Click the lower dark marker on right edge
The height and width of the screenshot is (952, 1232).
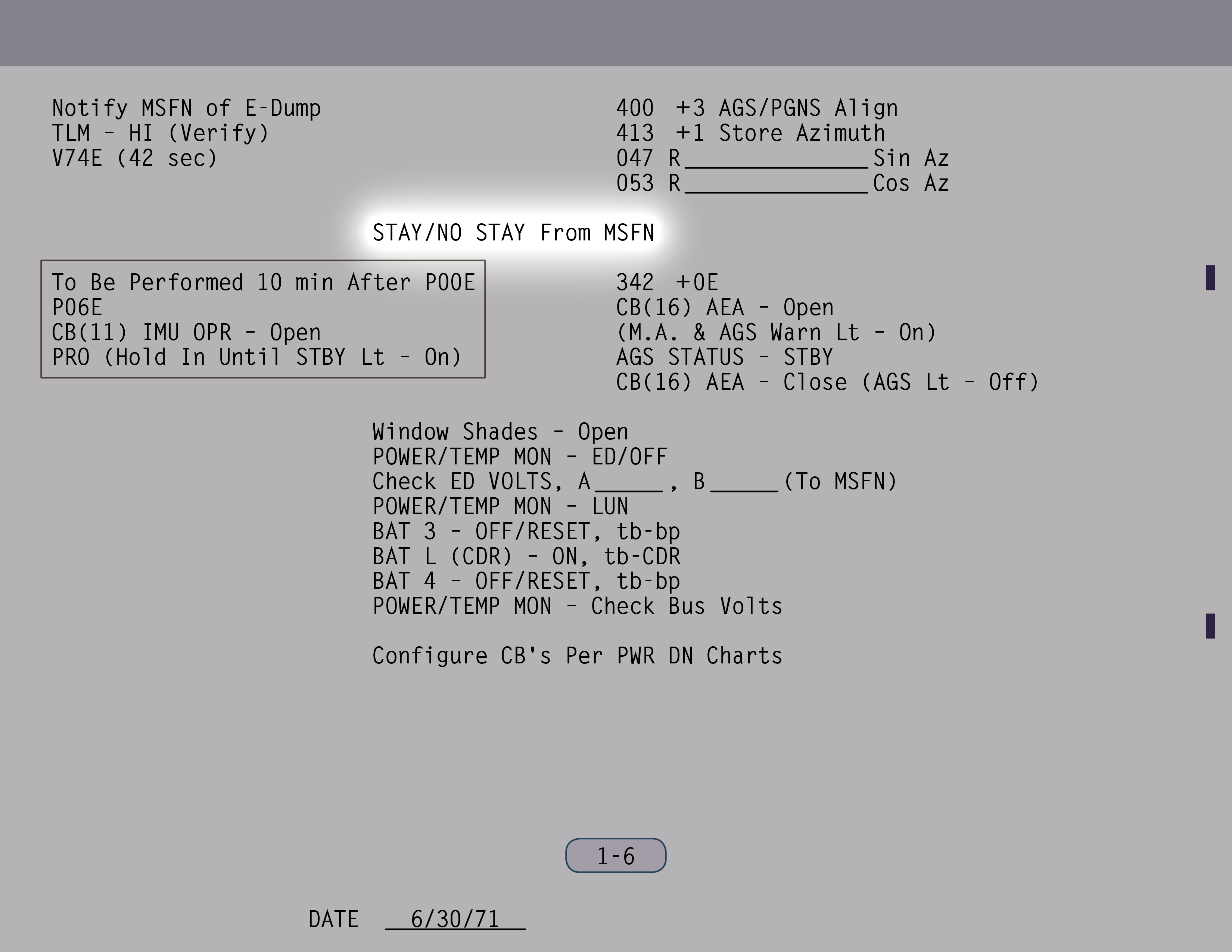coord(1210,626)
